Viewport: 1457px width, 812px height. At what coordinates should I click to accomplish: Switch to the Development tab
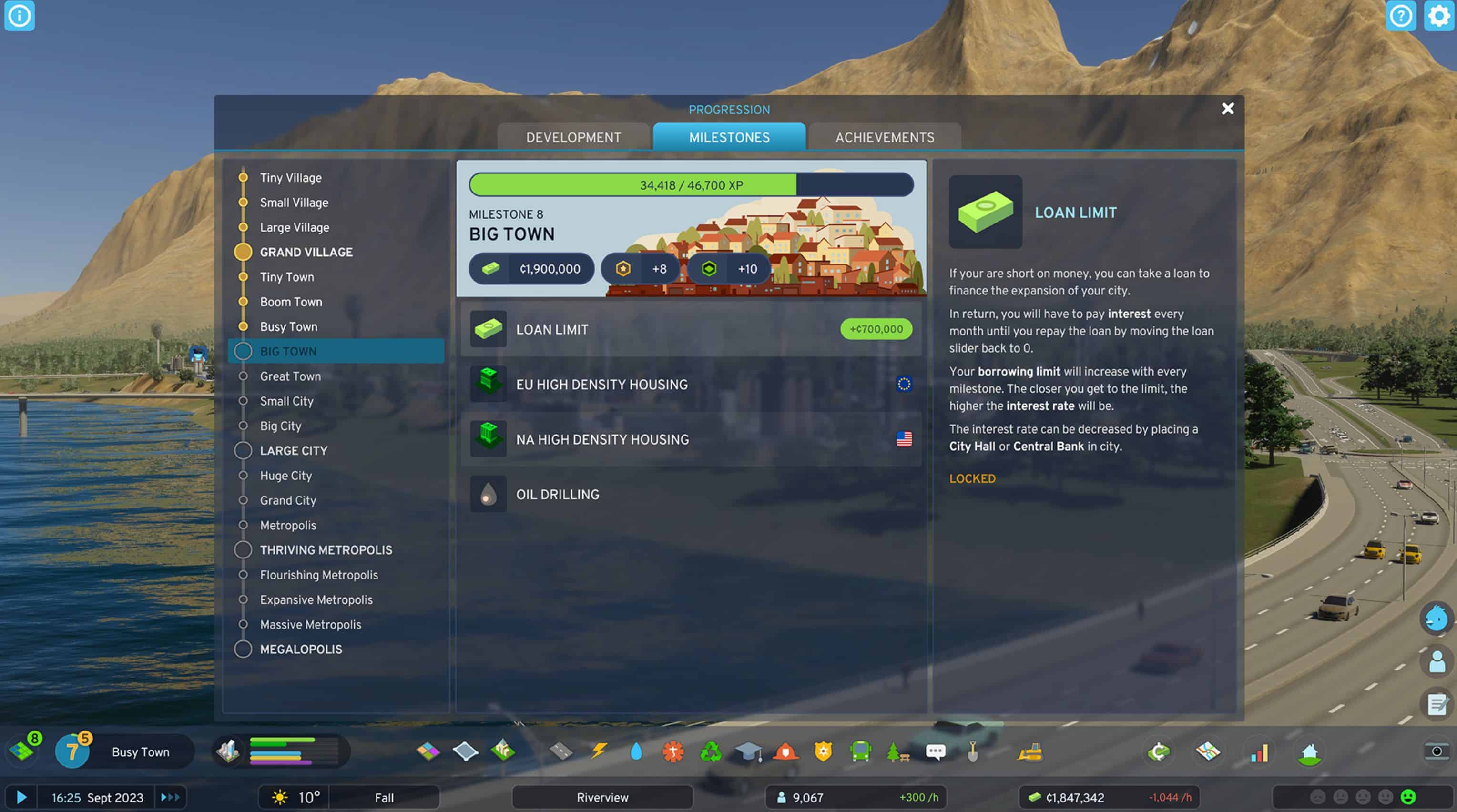click(x=573, y=137)
